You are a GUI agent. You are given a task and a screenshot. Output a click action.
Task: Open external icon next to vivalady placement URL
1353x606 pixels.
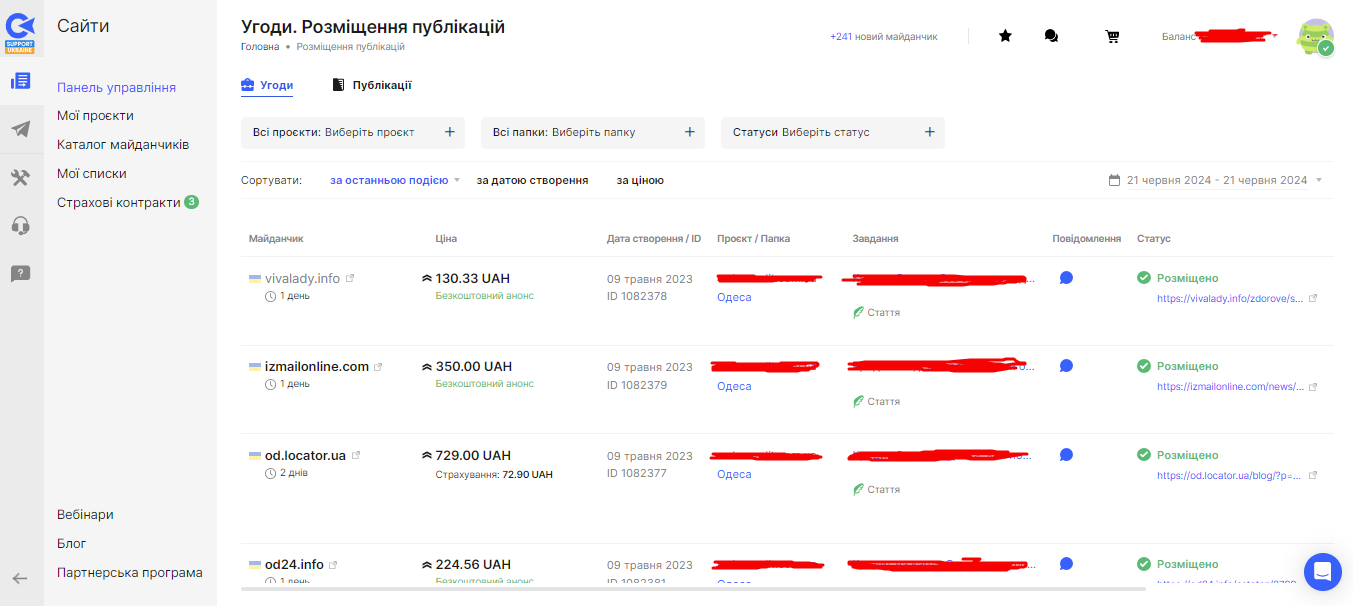point(1313,298)
